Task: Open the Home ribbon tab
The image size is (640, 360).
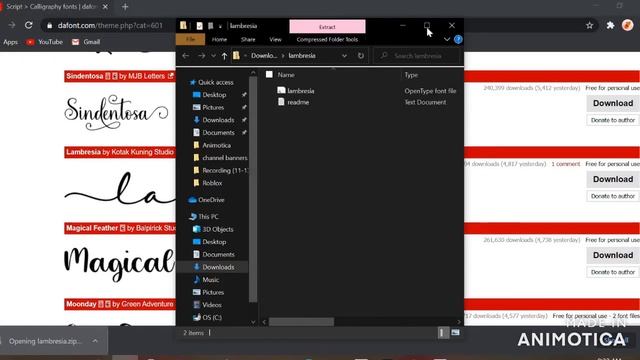Action: pos(219,40)
